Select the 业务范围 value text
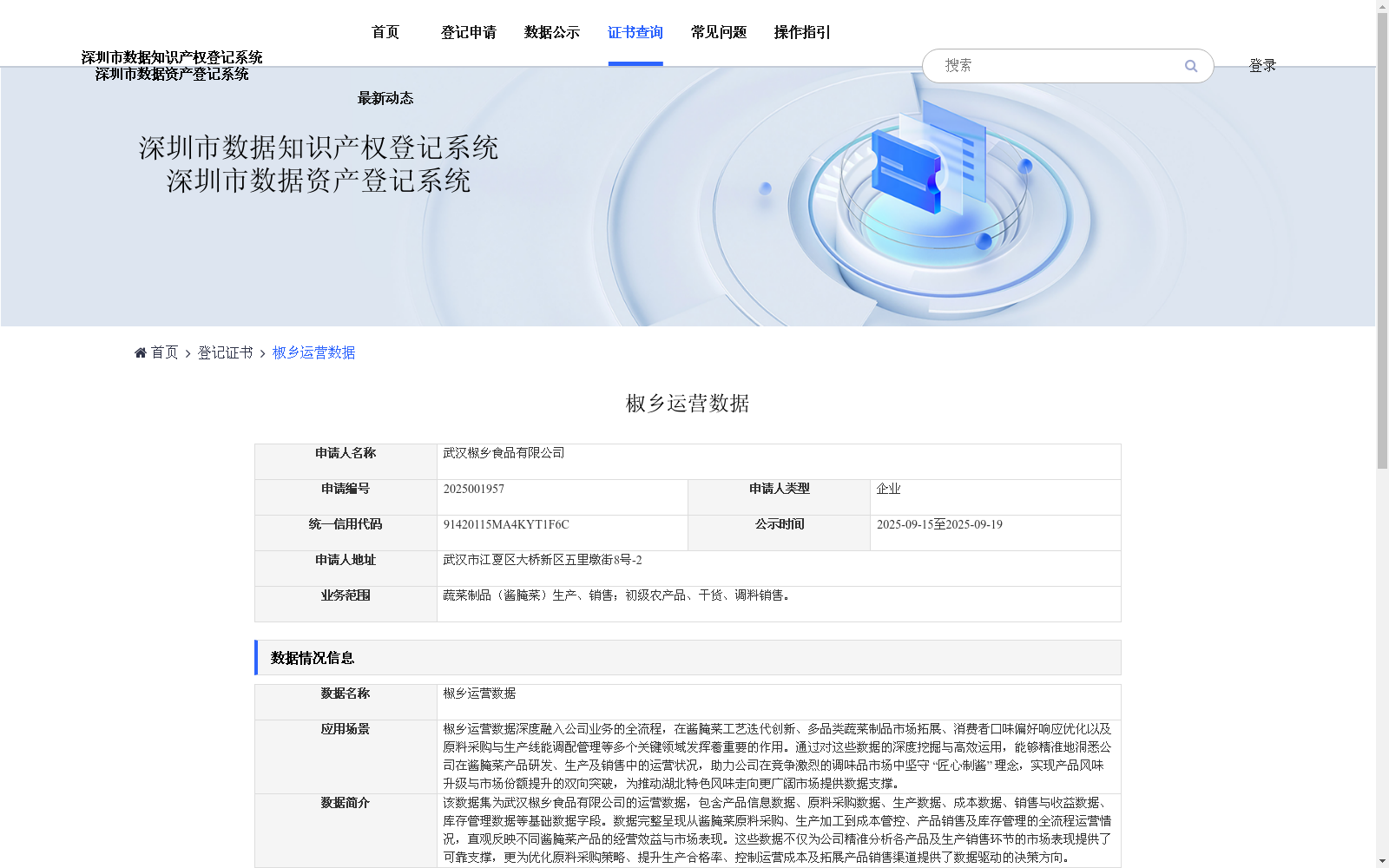 click(616, 595)
